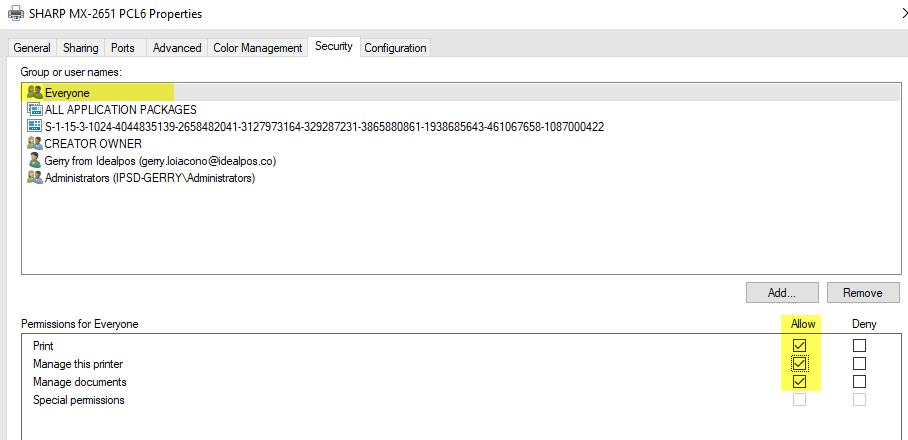
Task: Uncheck Allow for Print permission
Action: pos(799,346)
